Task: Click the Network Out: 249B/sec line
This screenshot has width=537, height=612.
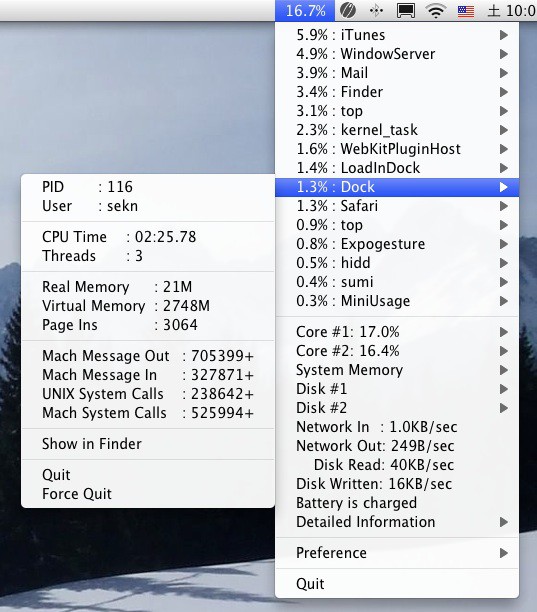Action: click(x=397, y=446)
